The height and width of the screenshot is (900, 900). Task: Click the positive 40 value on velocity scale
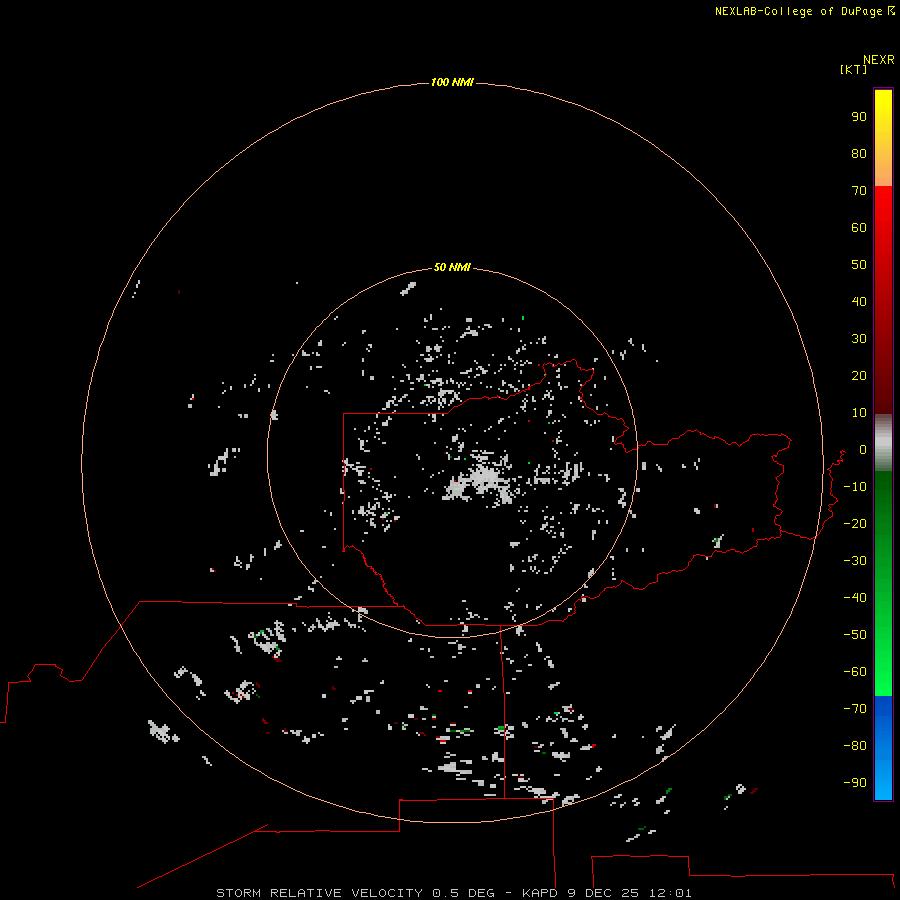pos(859,301)
